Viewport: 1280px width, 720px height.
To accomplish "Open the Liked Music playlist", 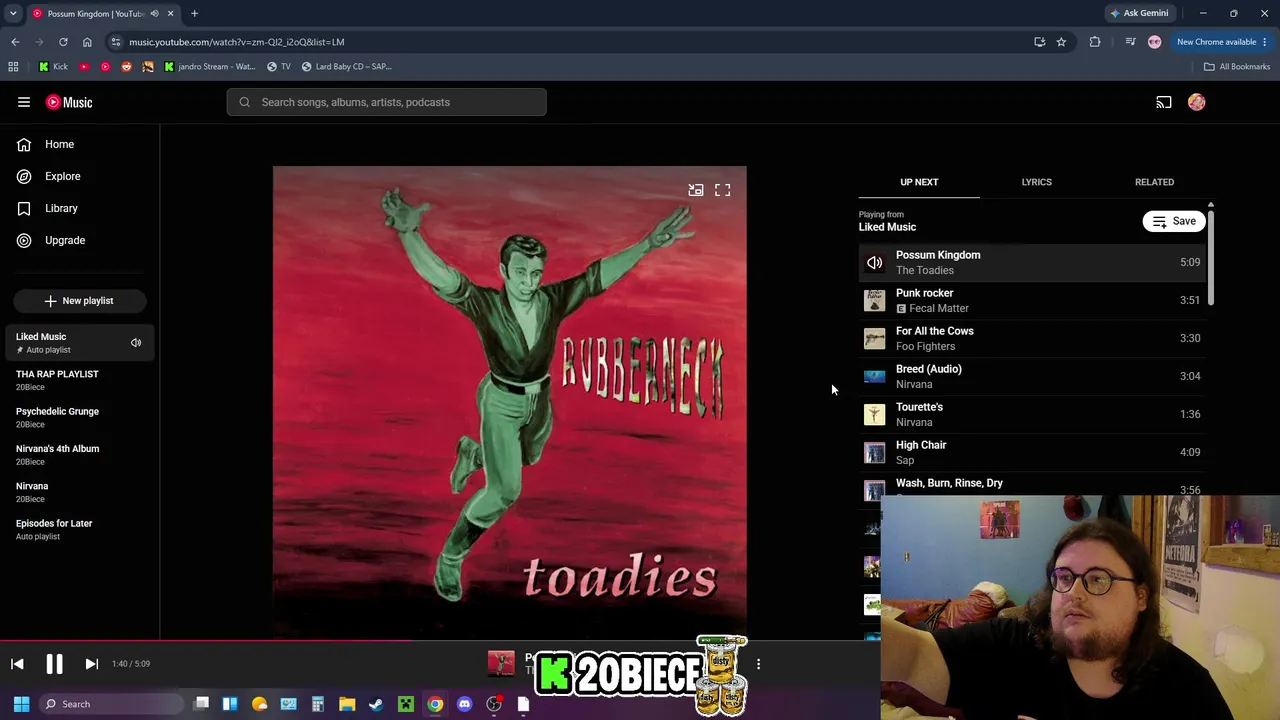I will click(80, 343).
